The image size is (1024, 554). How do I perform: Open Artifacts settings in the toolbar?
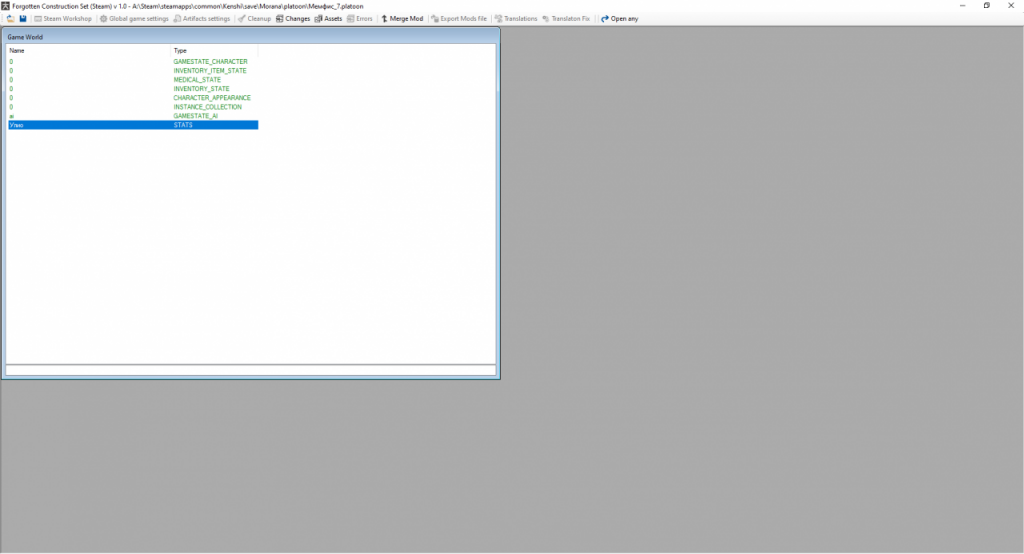[x=201, y=18]
